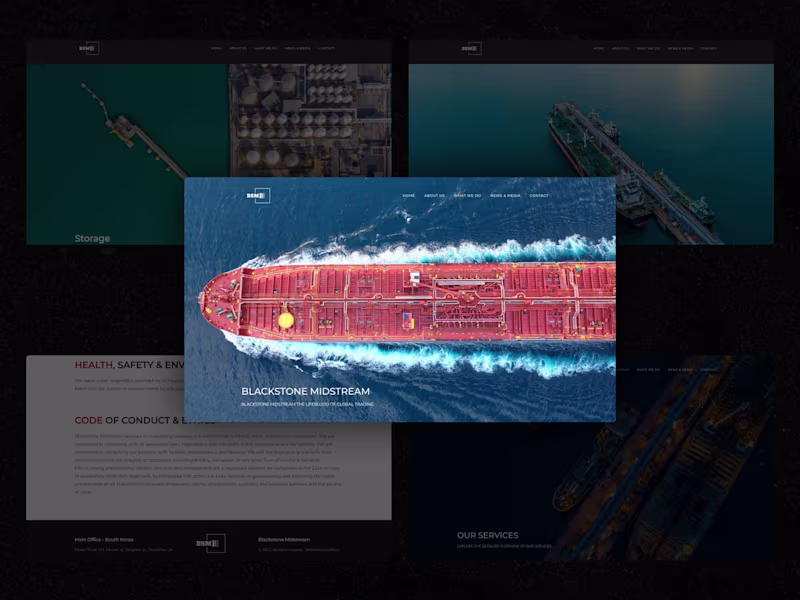Click 'Blackstone Midstream' text in the footer
Viewport: 800px width, 600px height.
[284, 540]
